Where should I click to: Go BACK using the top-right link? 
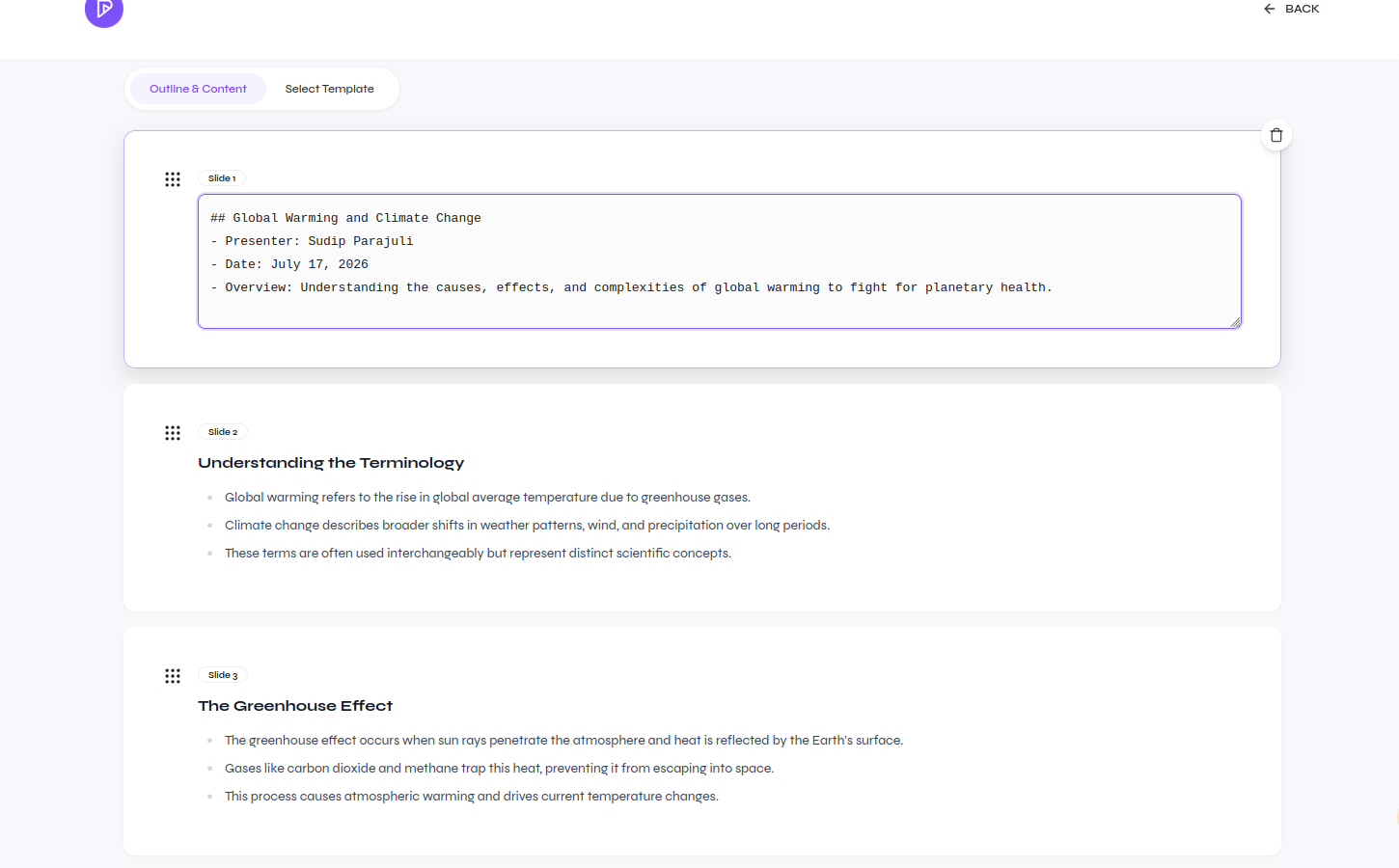click(1292, 9)
